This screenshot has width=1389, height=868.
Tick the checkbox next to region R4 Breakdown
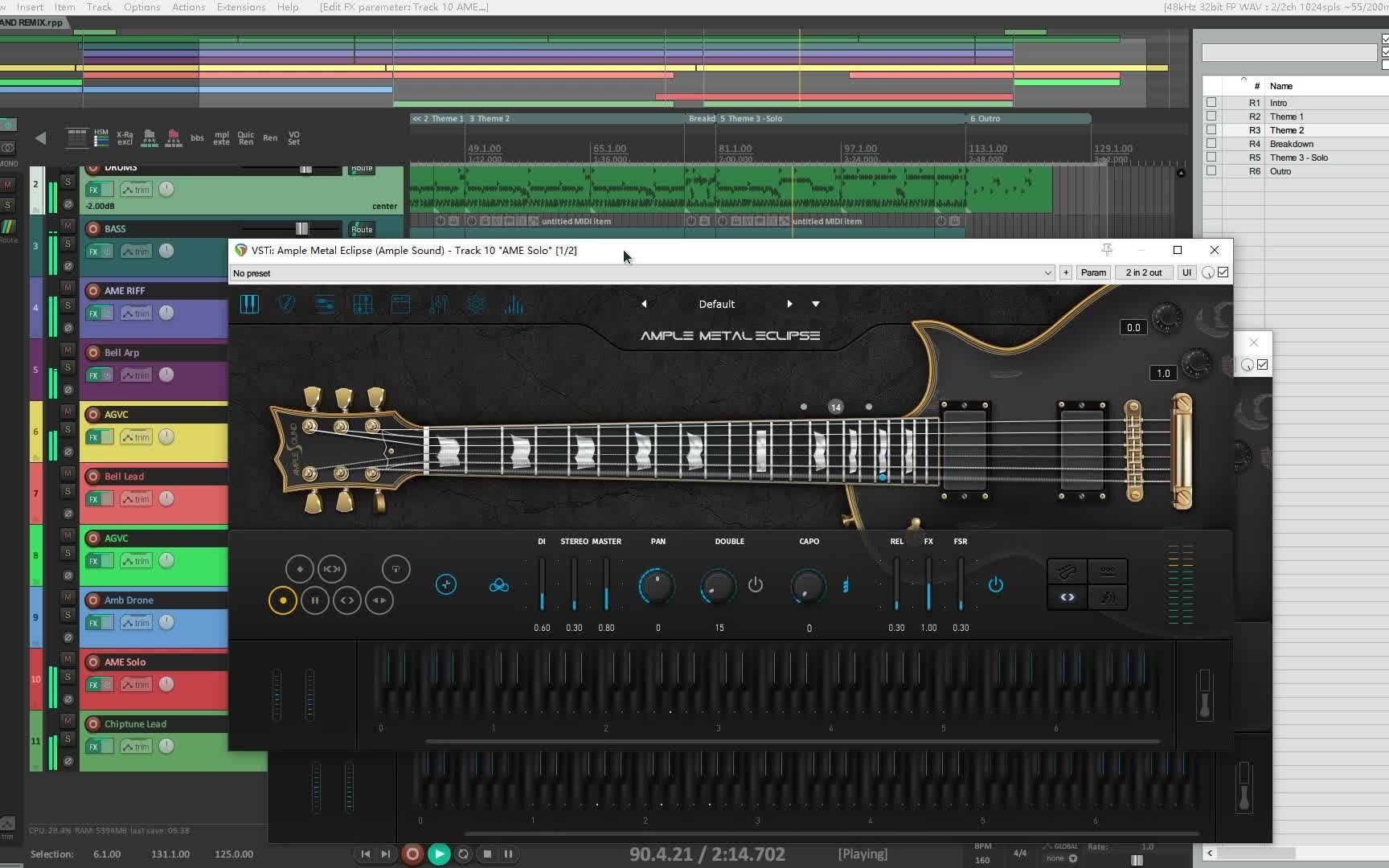pyautogui.click(x=1211, y=144)
